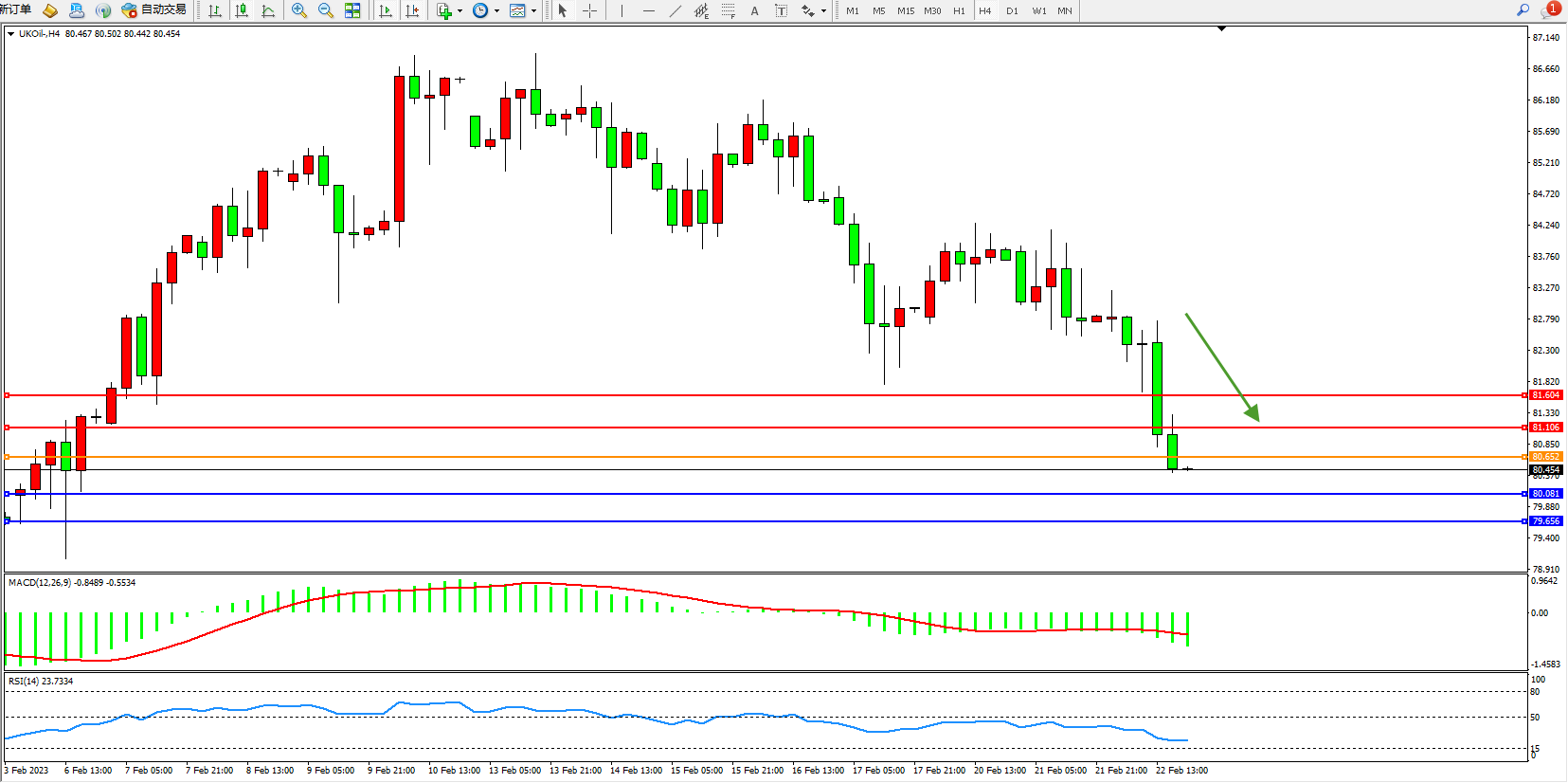
Task: Click the 新订单 new order button
Action: (x=15, y=10)
